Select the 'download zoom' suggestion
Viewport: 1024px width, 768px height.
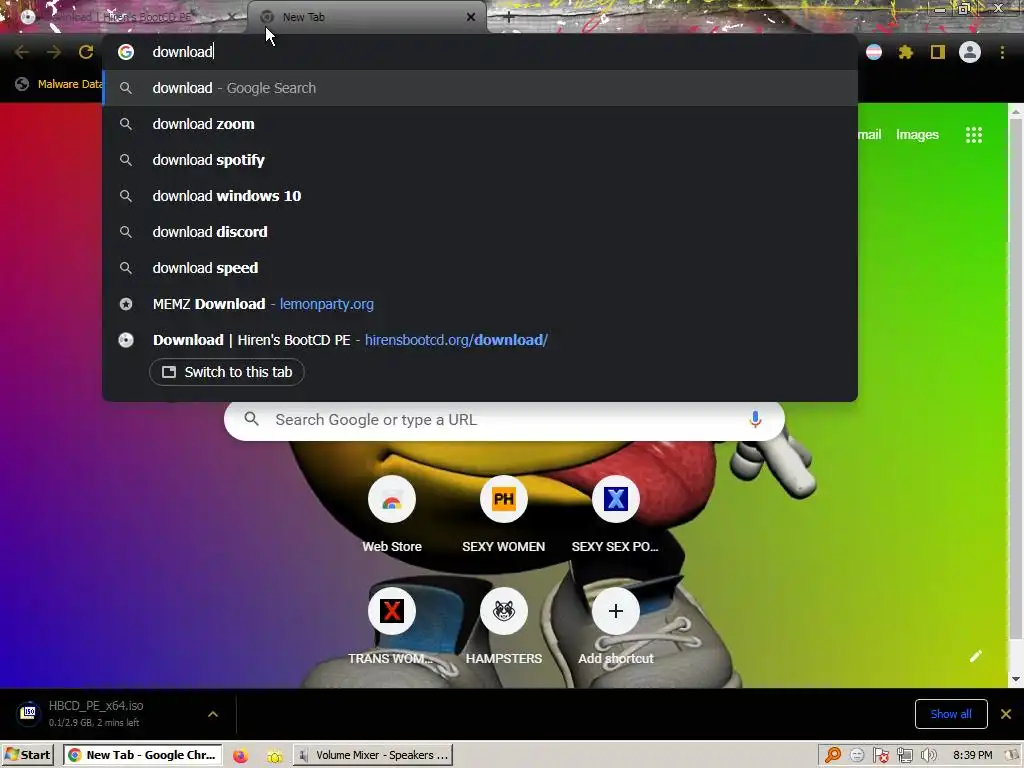coord(480,124)
